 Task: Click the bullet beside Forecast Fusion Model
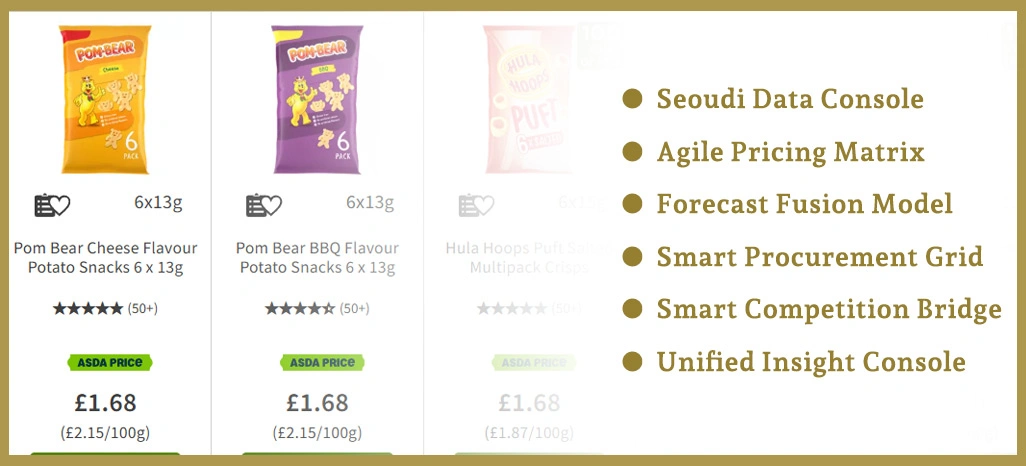pos(632,204)
